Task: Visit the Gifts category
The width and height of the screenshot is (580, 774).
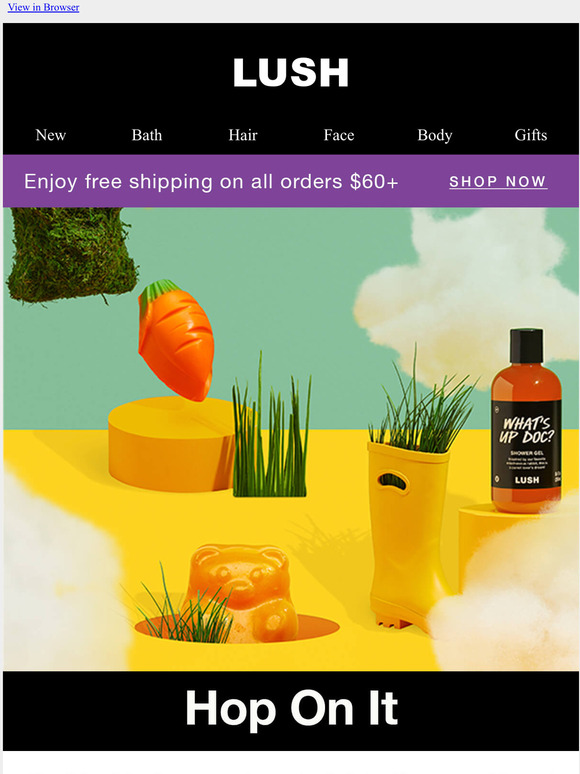Action: coord(531,135)
